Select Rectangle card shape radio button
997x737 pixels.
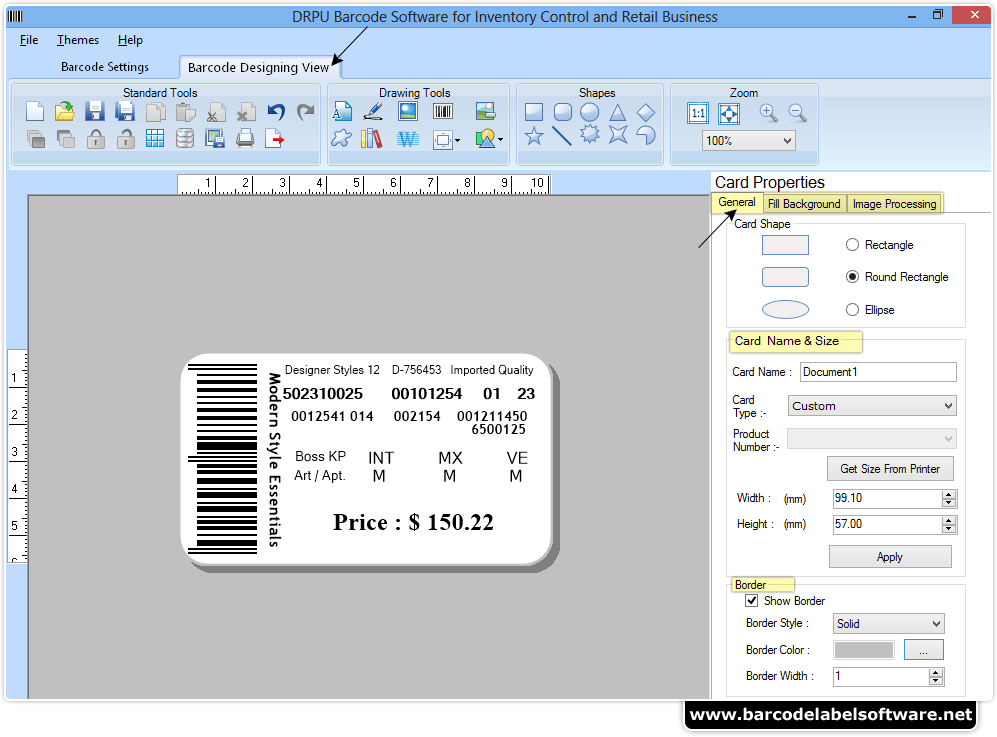click(x=853, y=245)
